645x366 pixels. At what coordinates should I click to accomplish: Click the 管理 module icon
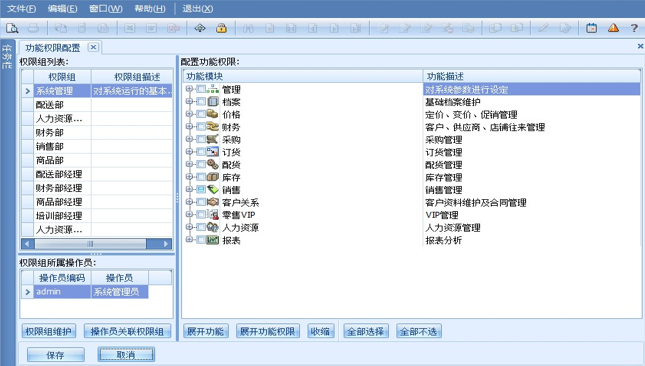tap(213, 89)
